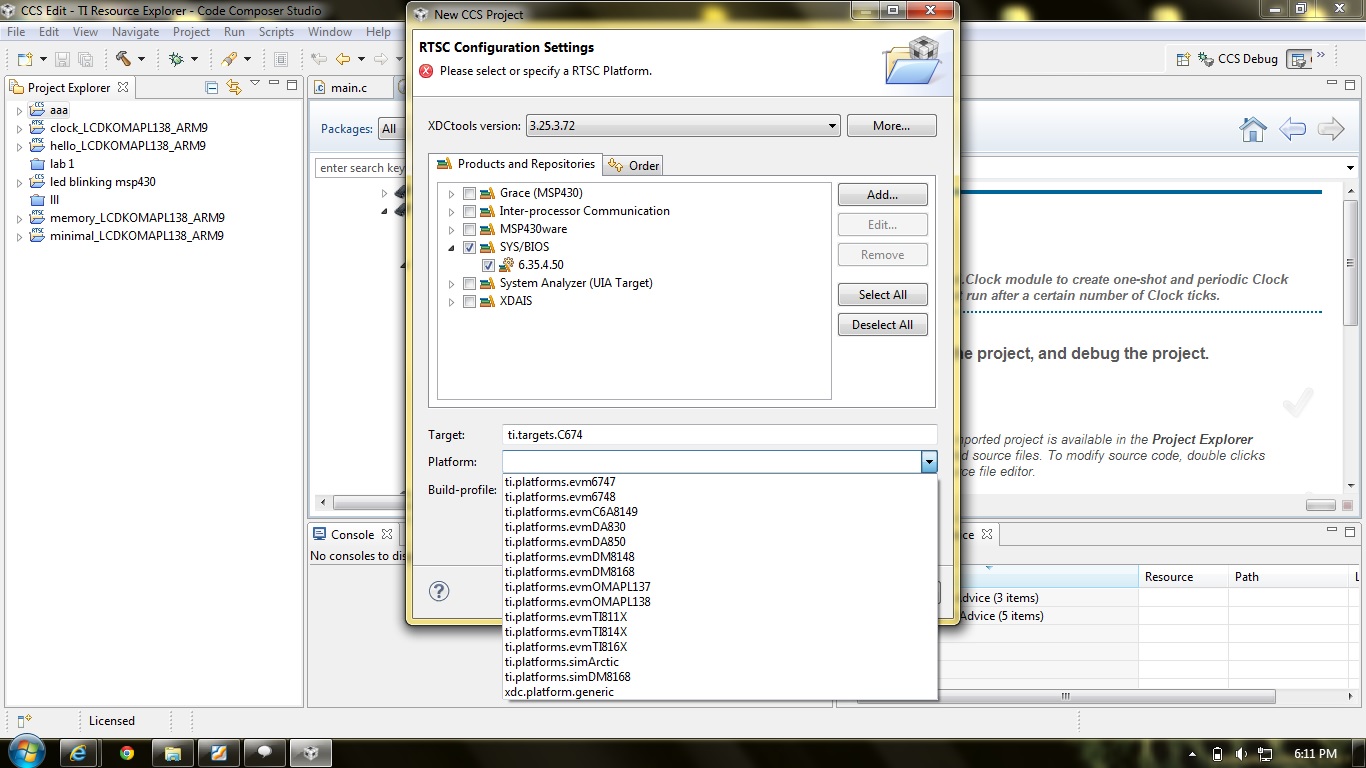Click the yellow Back arrow in main toolbar

click(343, 59)
